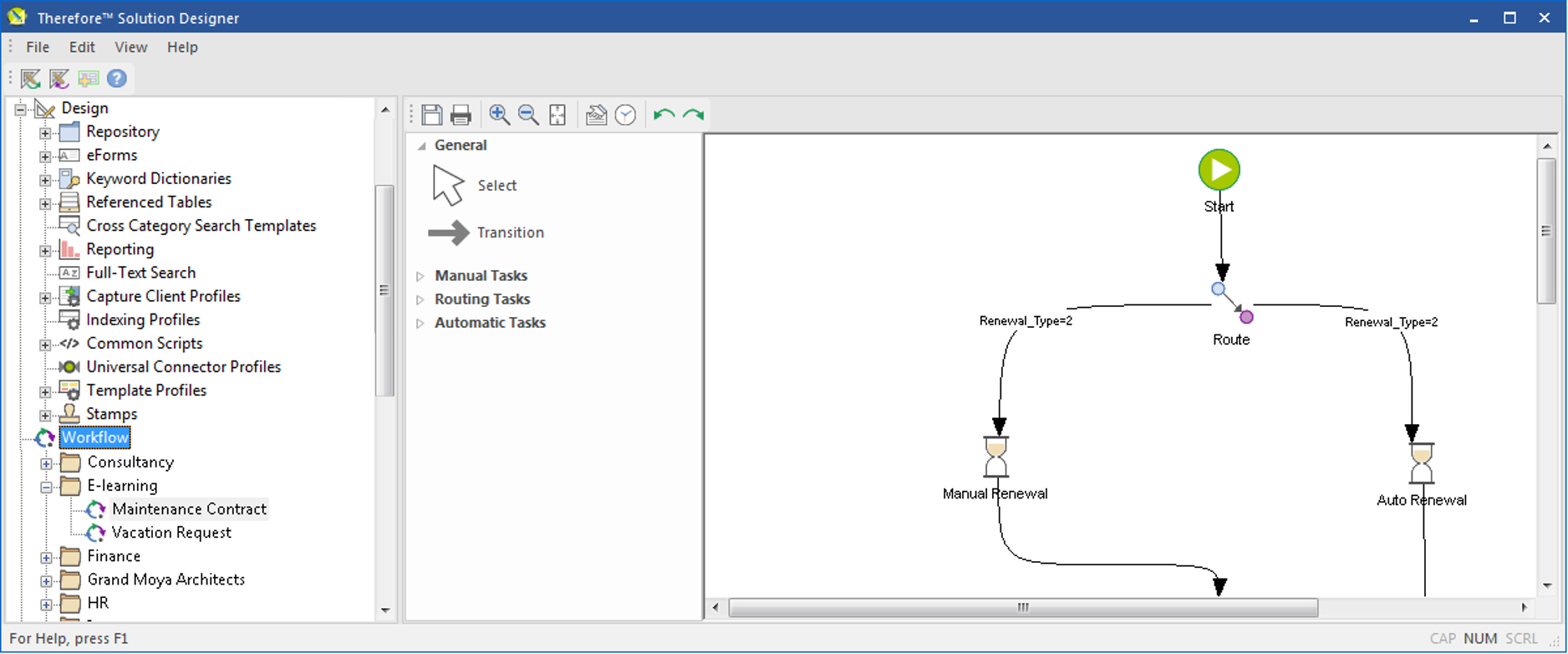The height and width of the screenshot is (654, 1568).
Task: Open the Edit menu
Action: [82, 47]
